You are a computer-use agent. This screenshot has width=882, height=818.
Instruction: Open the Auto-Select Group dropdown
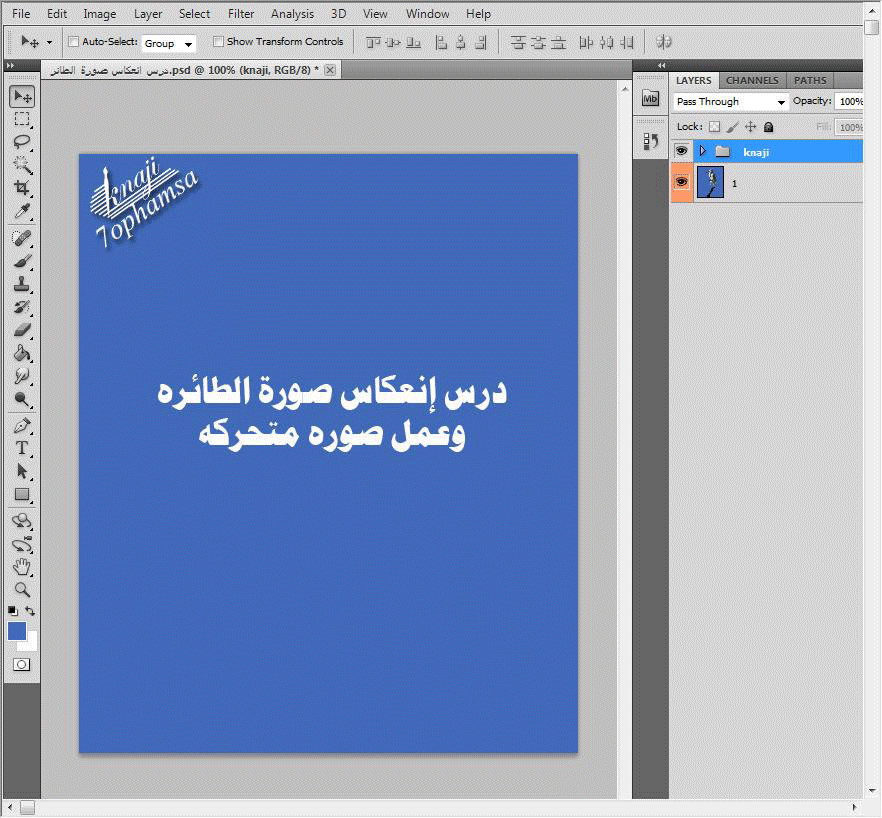169,43
